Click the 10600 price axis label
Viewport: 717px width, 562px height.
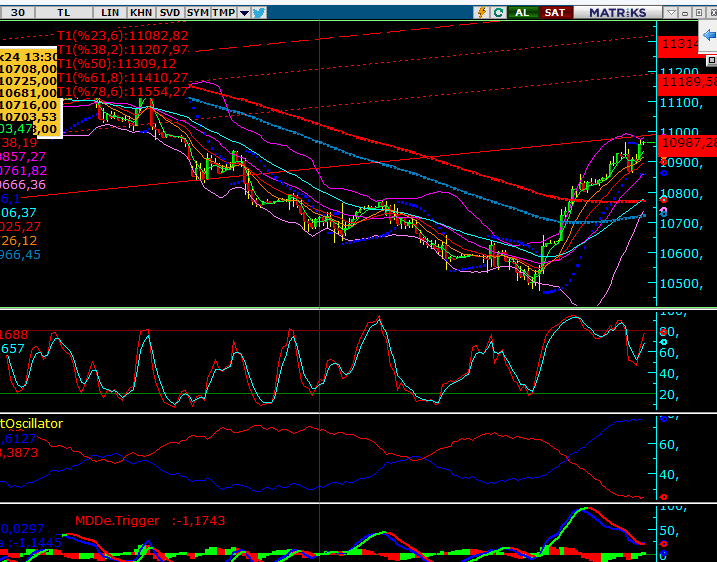680,253
